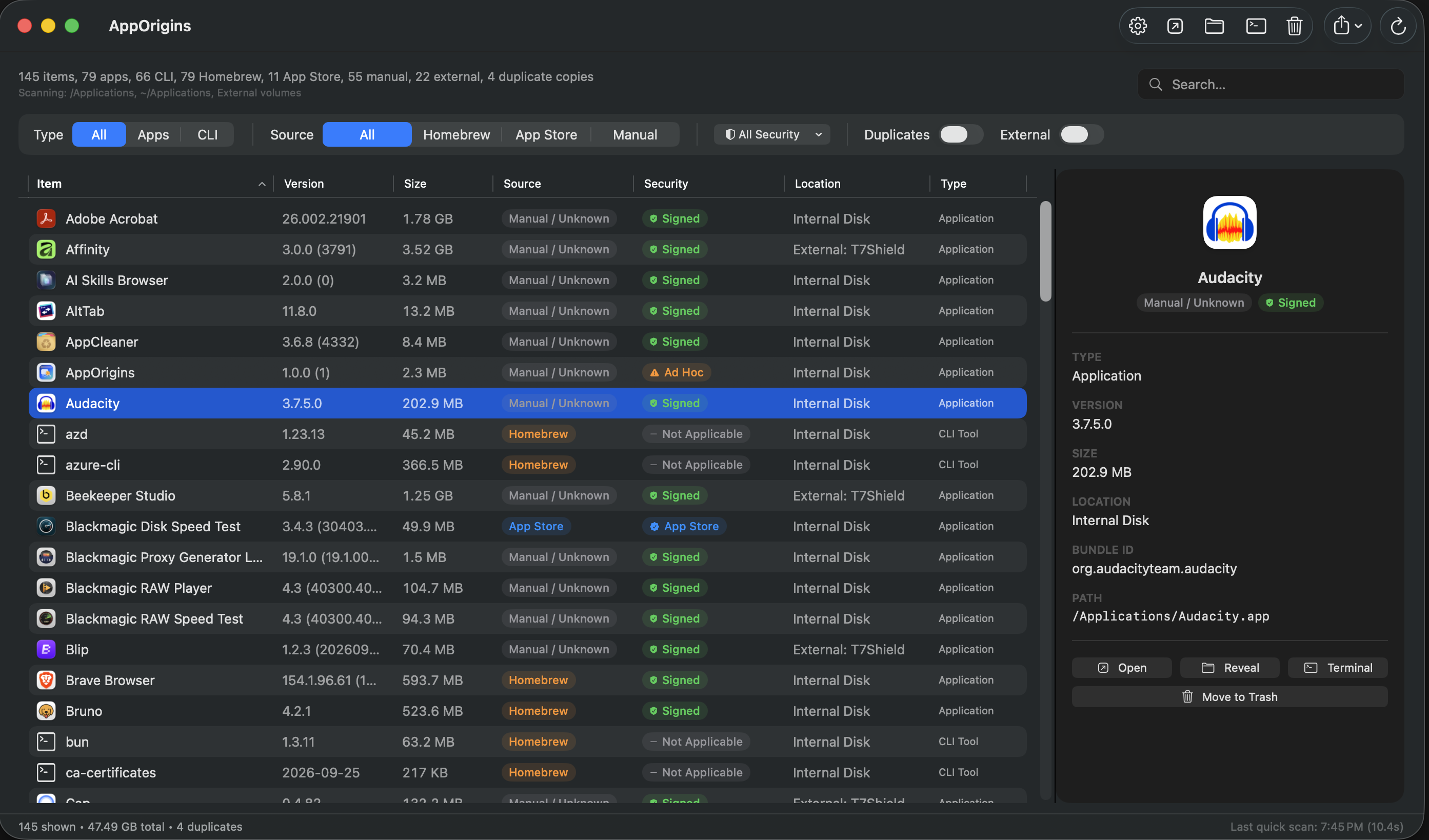Viewport: 1429px width, 840px height.
Task: Toggle the Duplicates switch
Action: [x=960, y=135]
